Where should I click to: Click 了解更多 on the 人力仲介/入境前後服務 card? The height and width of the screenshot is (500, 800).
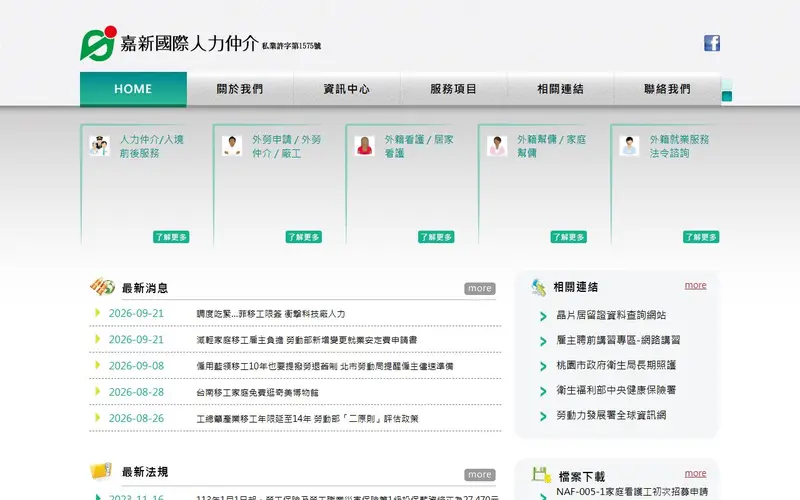point(171,237)
